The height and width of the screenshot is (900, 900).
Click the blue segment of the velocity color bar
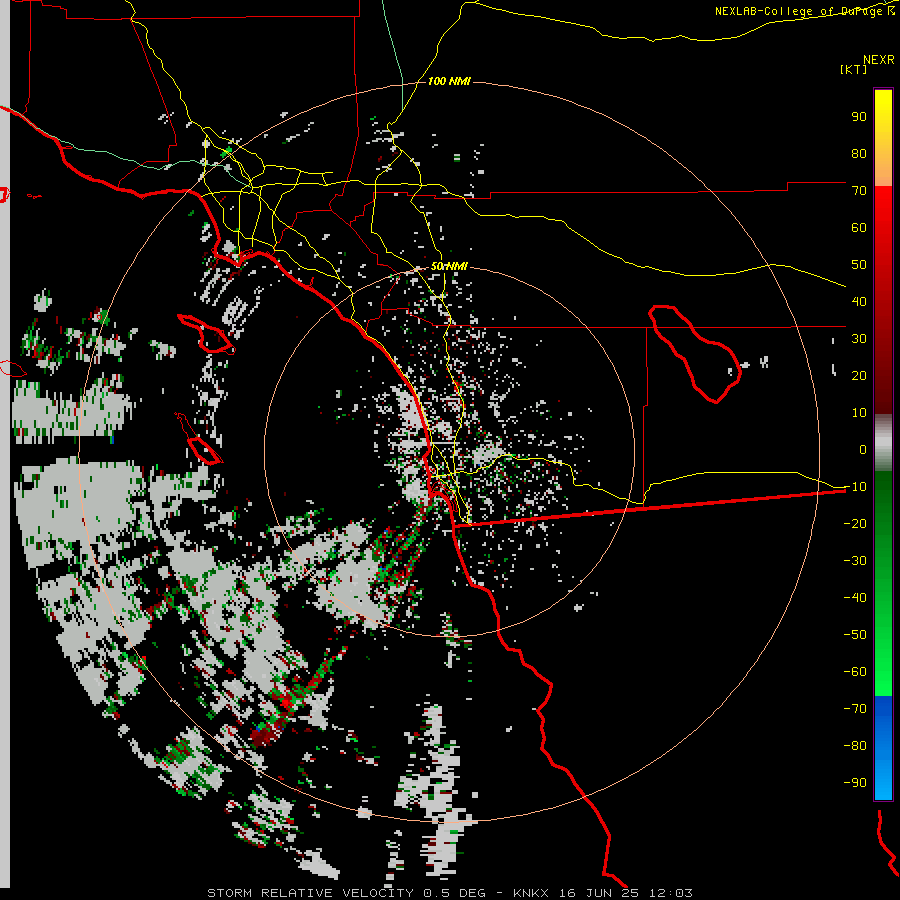883,747
